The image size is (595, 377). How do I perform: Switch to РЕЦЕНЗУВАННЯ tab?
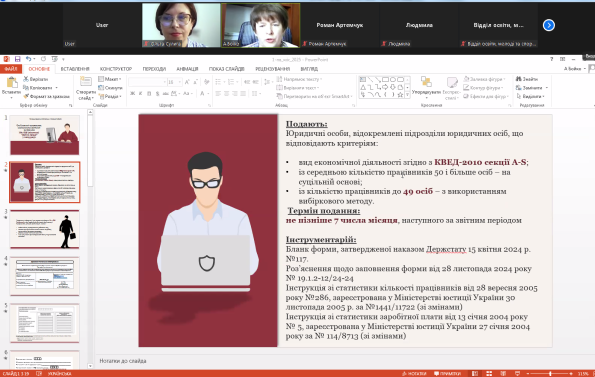pyautogui.click(x=272, y=69)
